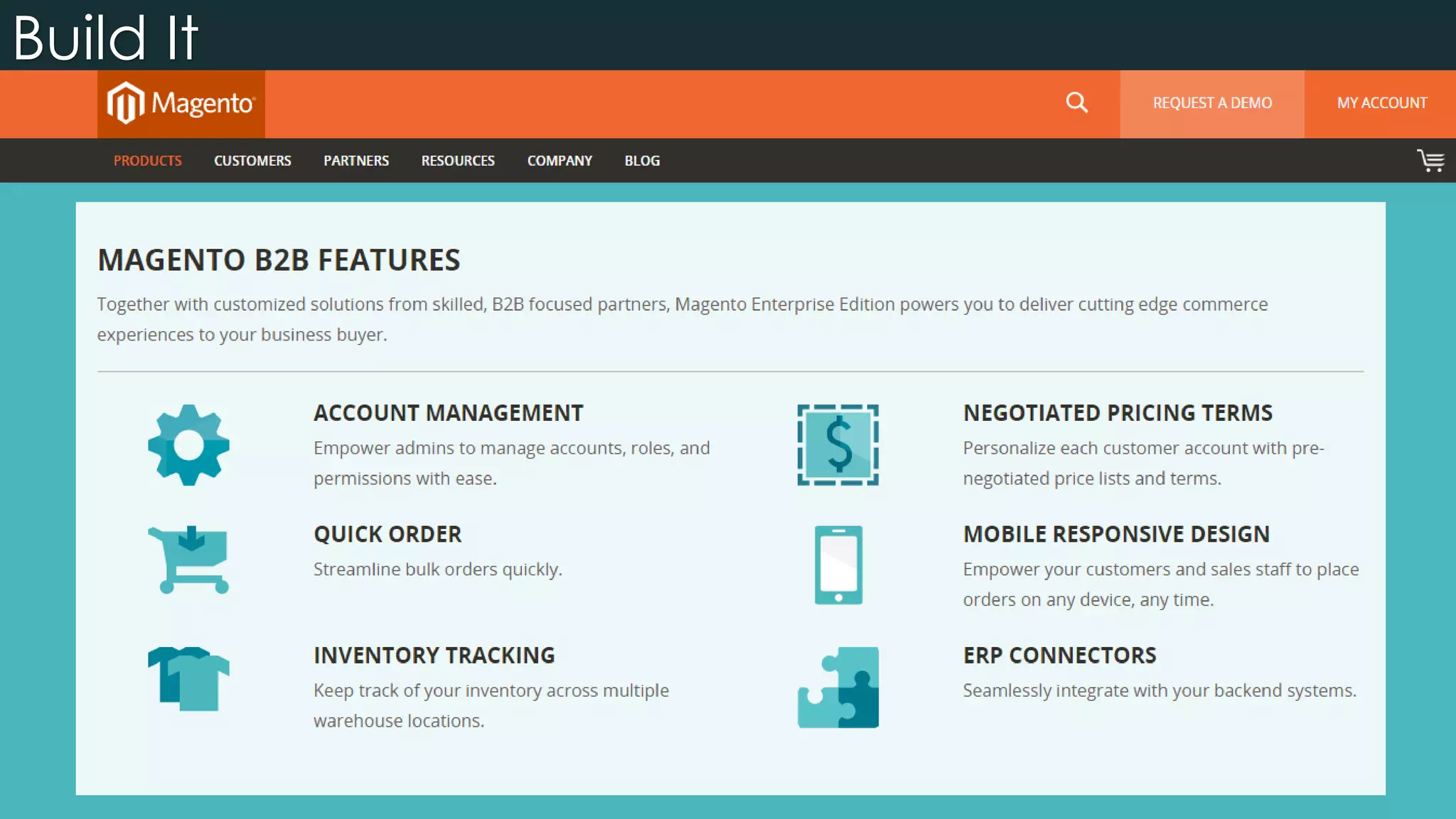
Task: Open the Products menu
Action: tap(148, 161)
